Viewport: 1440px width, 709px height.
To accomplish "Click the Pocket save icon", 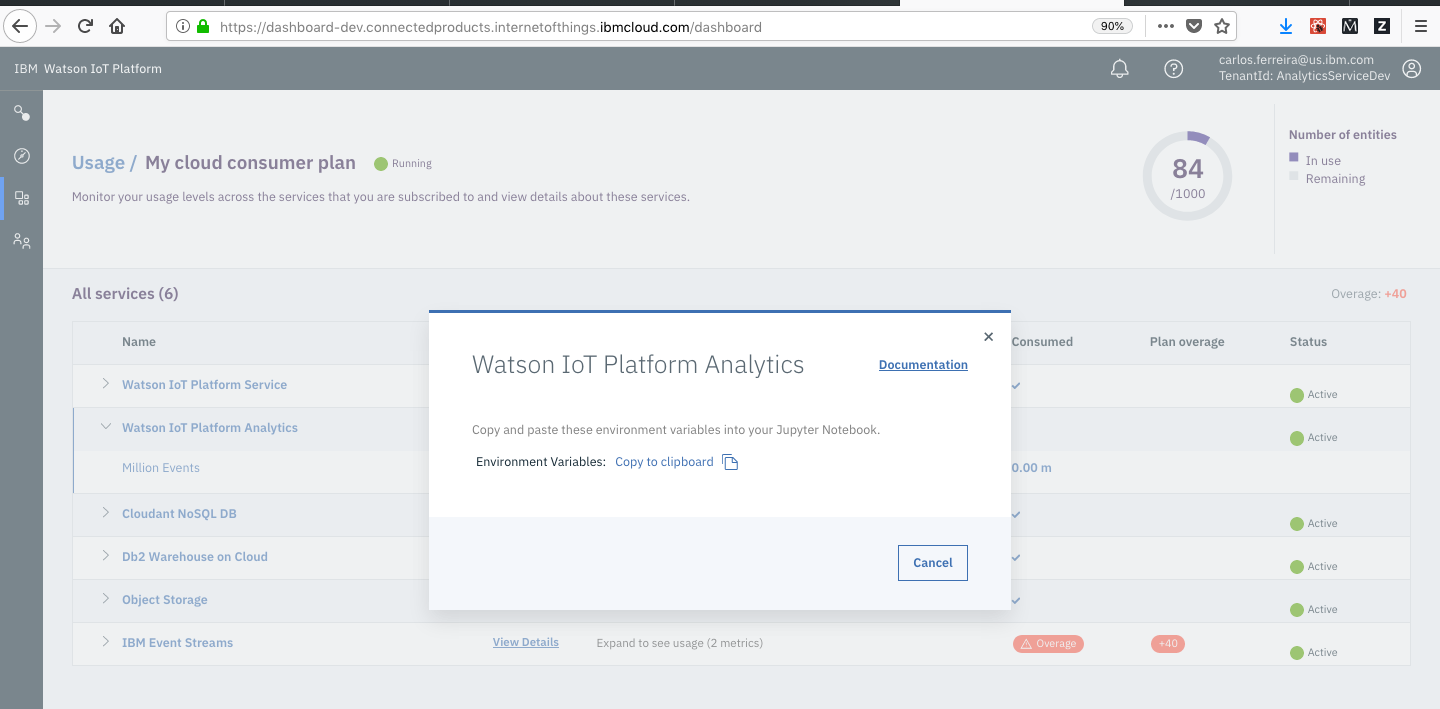I will (x=1193, y=26).
